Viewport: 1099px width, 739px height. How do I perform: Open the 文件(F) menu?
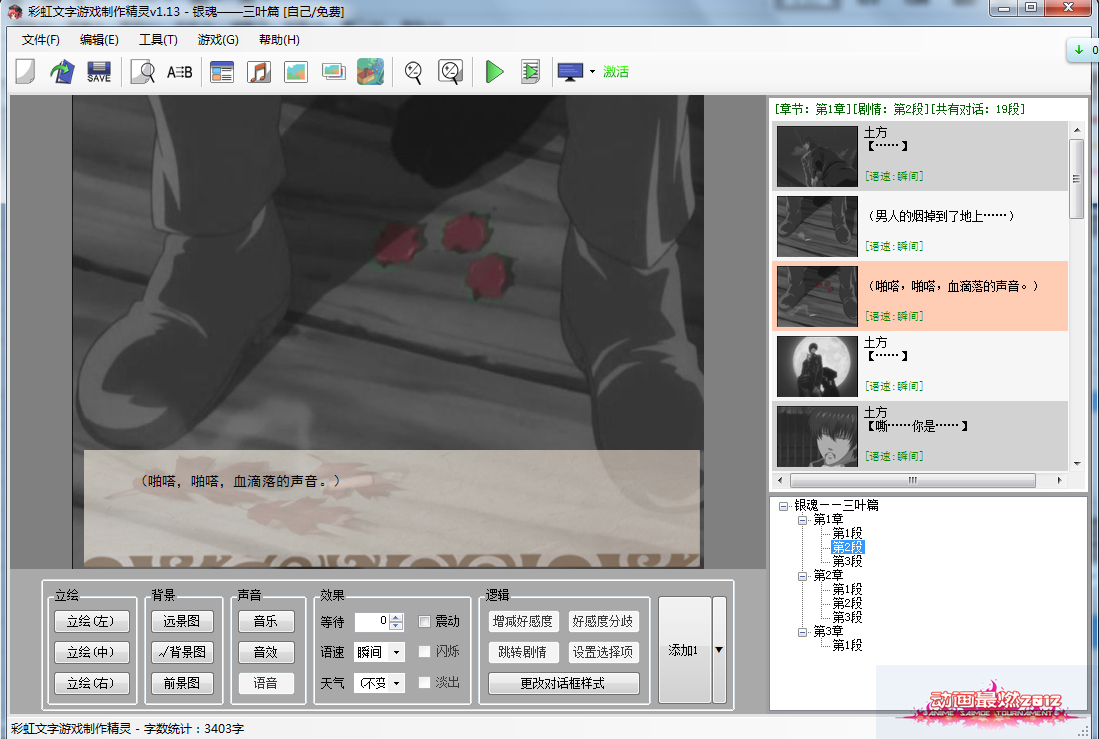[x=41, y=40]
